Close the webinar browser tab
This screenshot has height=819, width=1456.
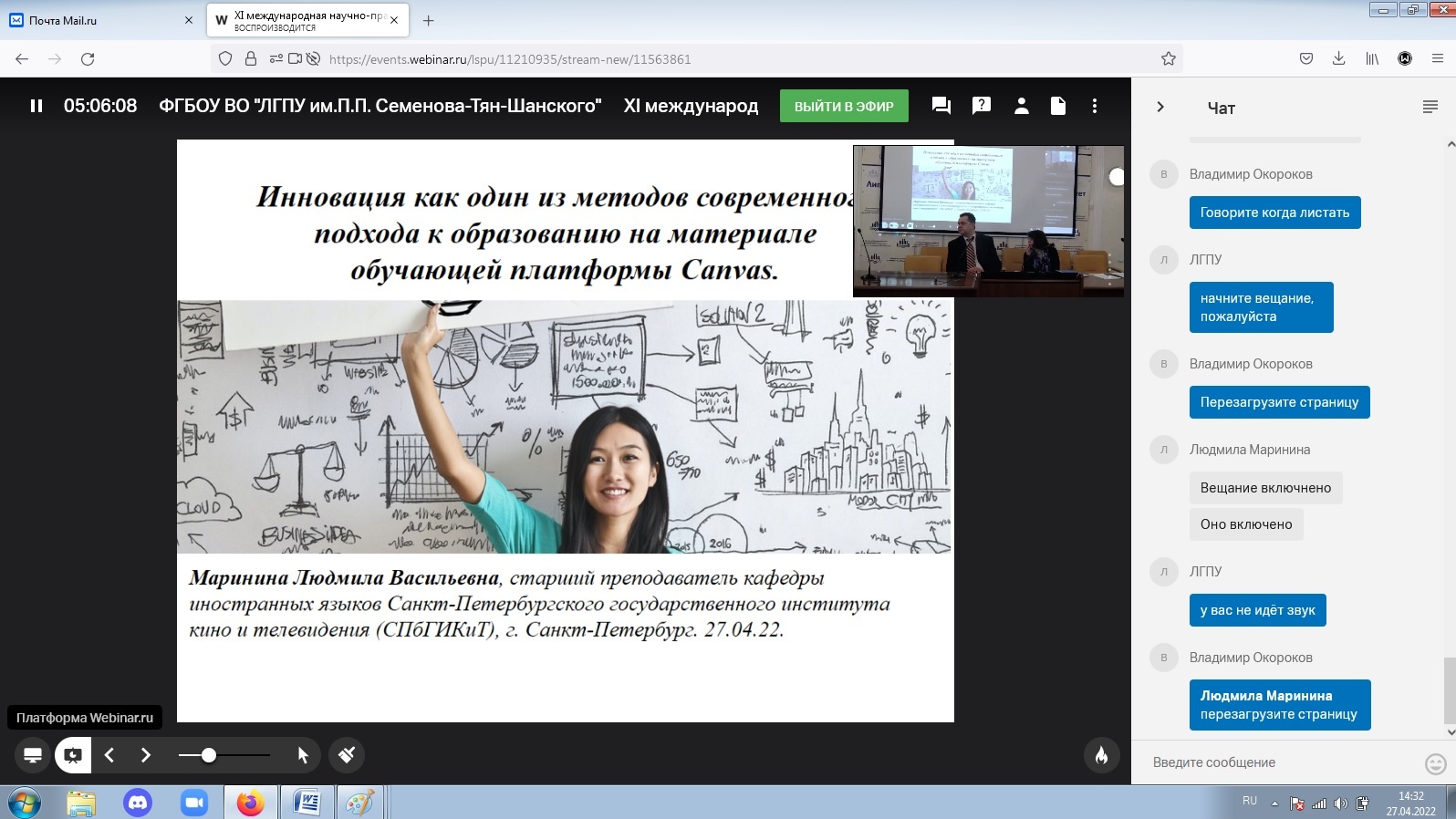(x=394, y=20)
